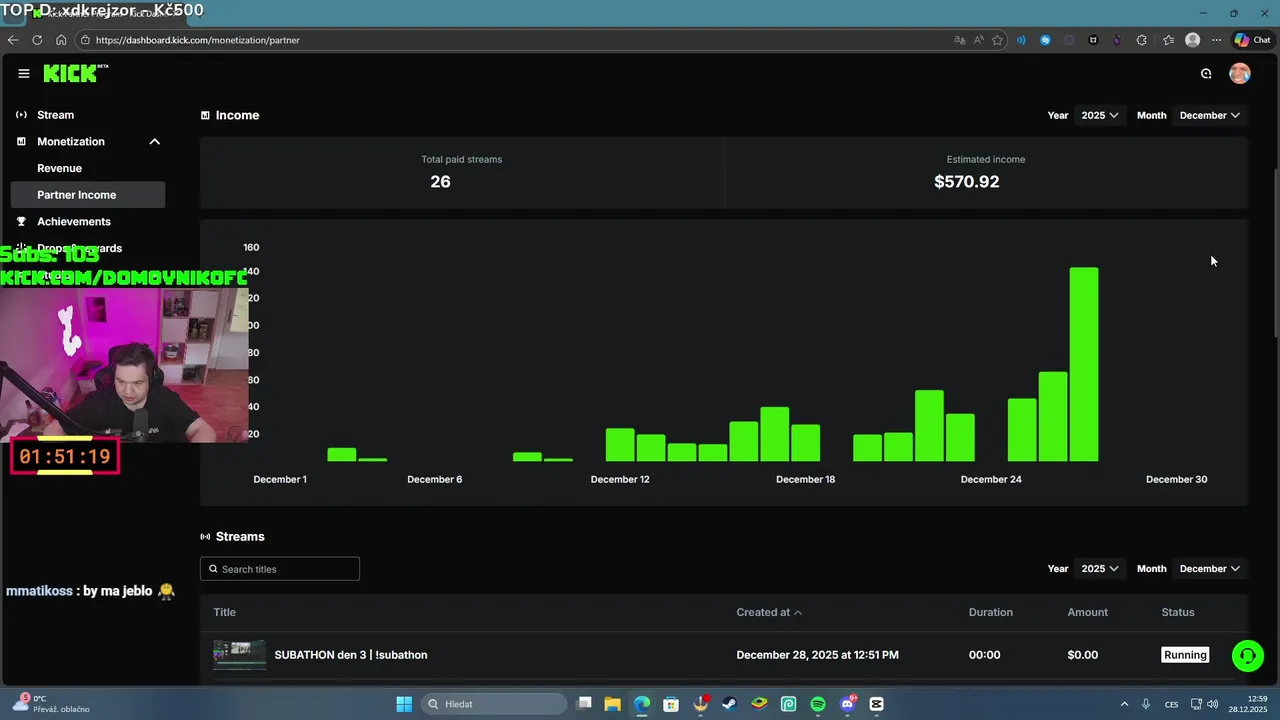Open the Kick hamburger menu
Screen dimensions: 1280x720
coord(24,73)
